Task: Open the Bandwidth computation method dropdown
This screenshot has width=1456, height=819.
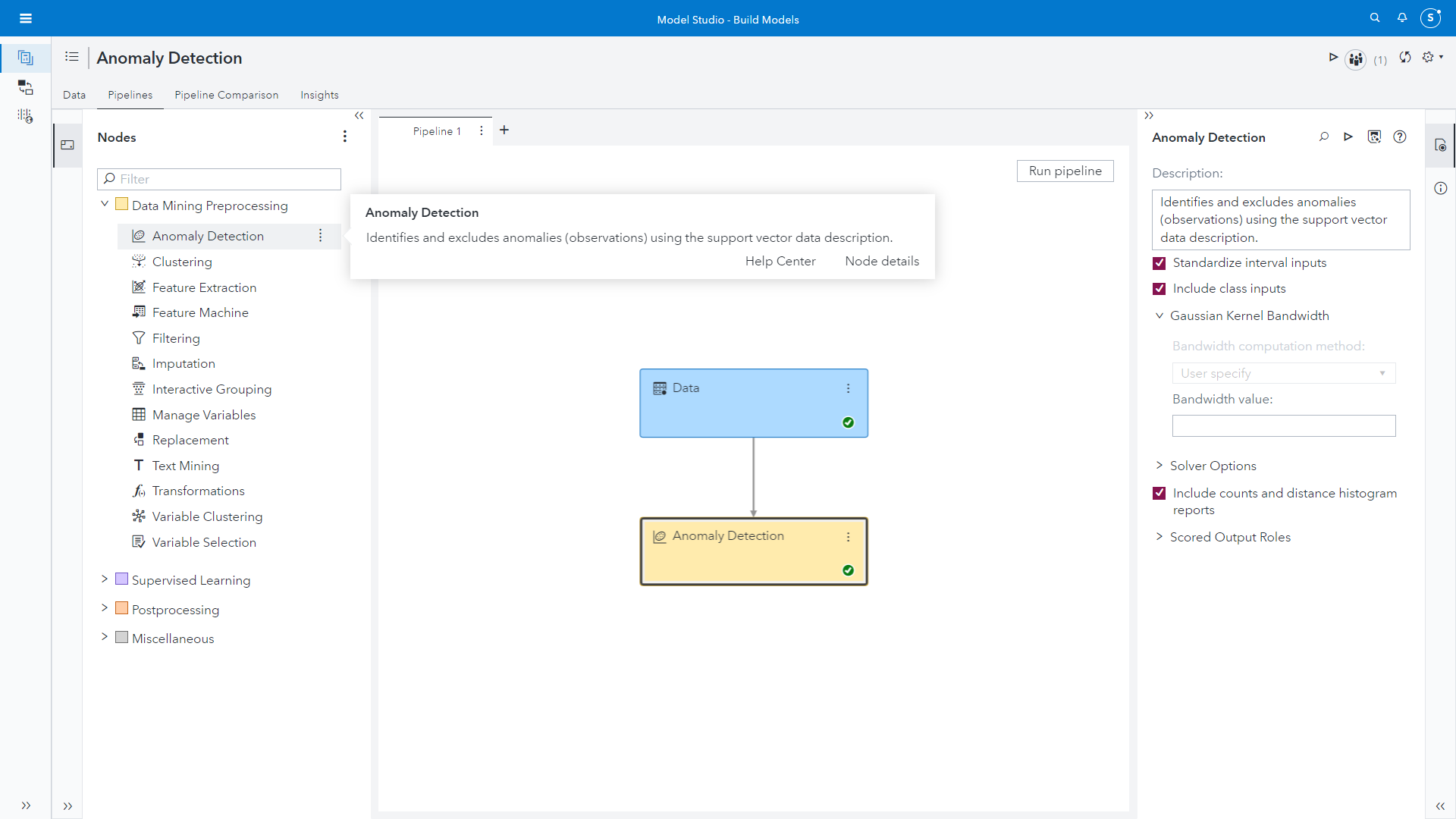Action: [x=1283, y=373]
